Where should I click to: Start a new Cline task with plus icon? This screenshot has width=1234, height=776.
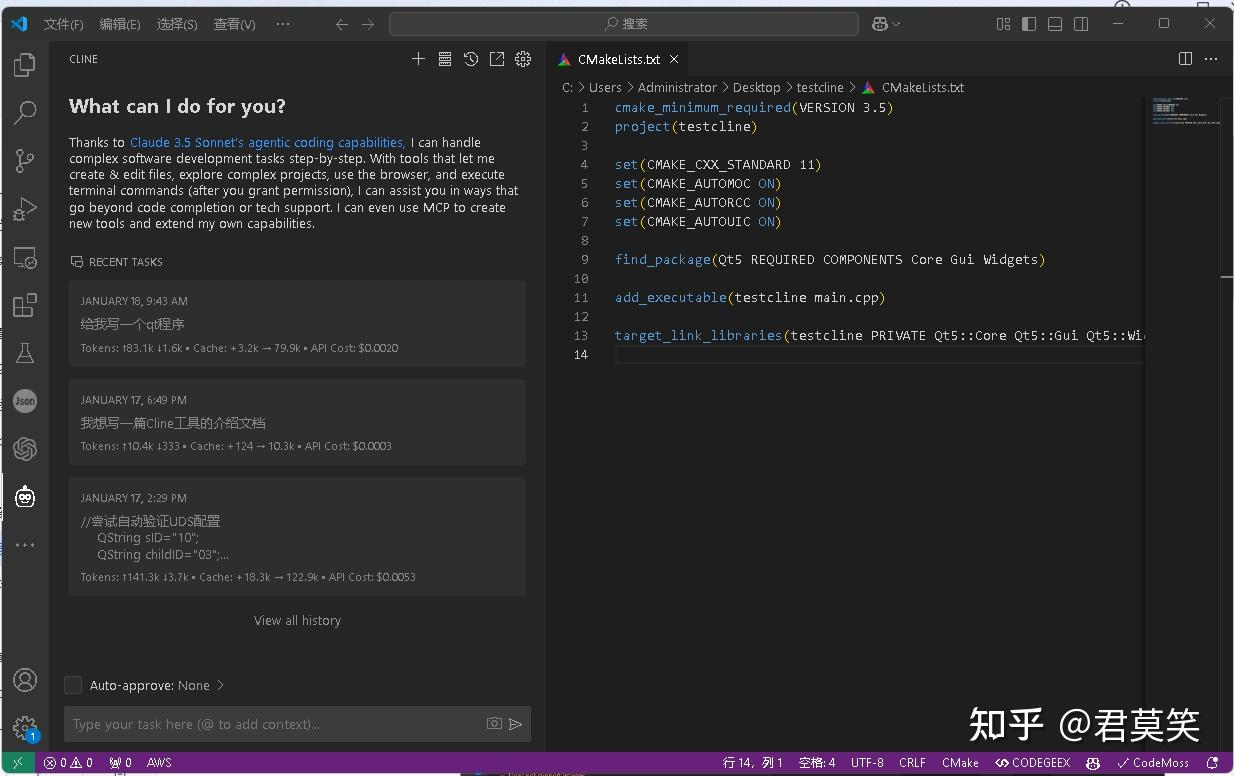(419, 59)
